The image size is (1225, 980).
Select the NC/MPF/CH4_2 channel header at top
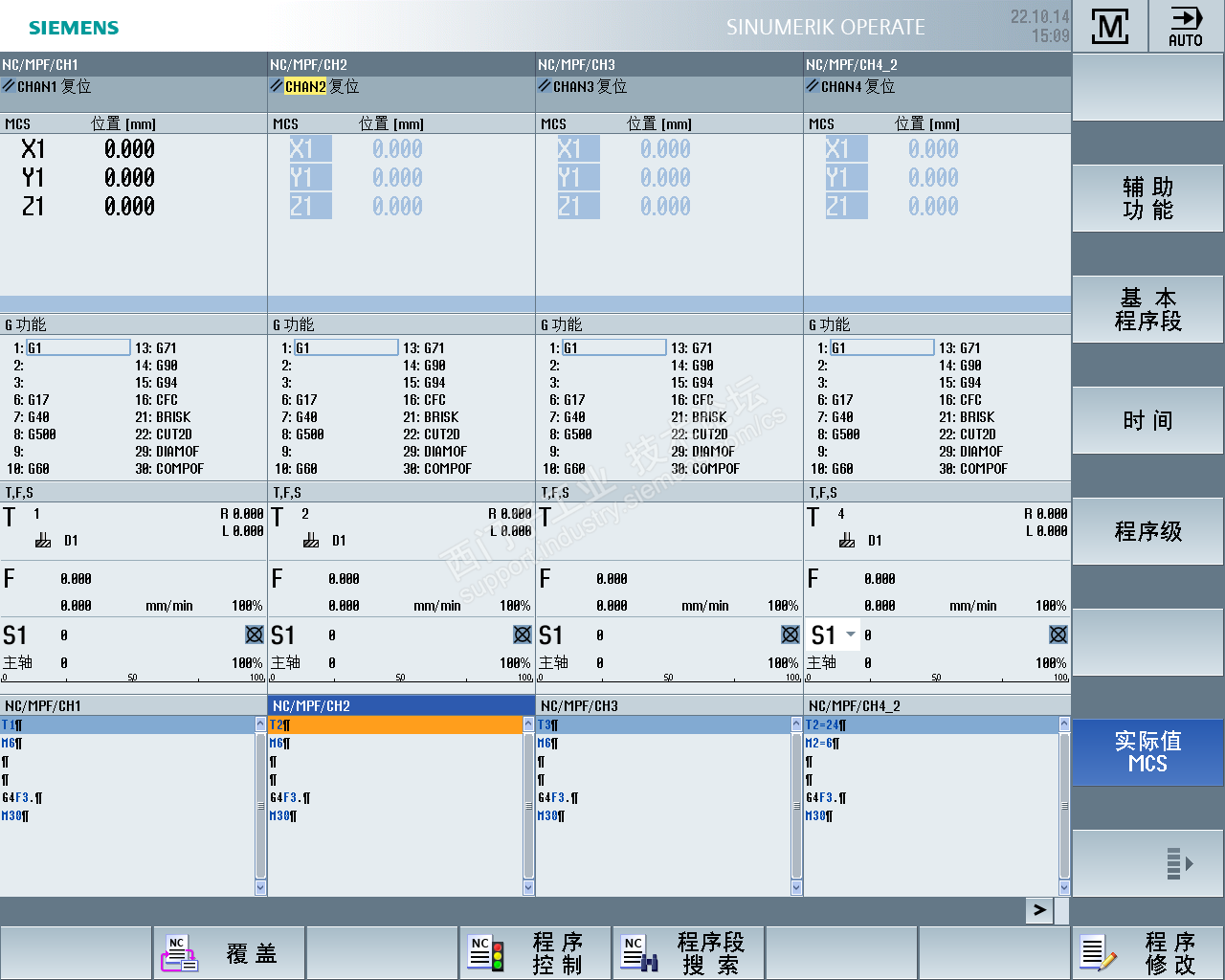click(x=937, y=64)
